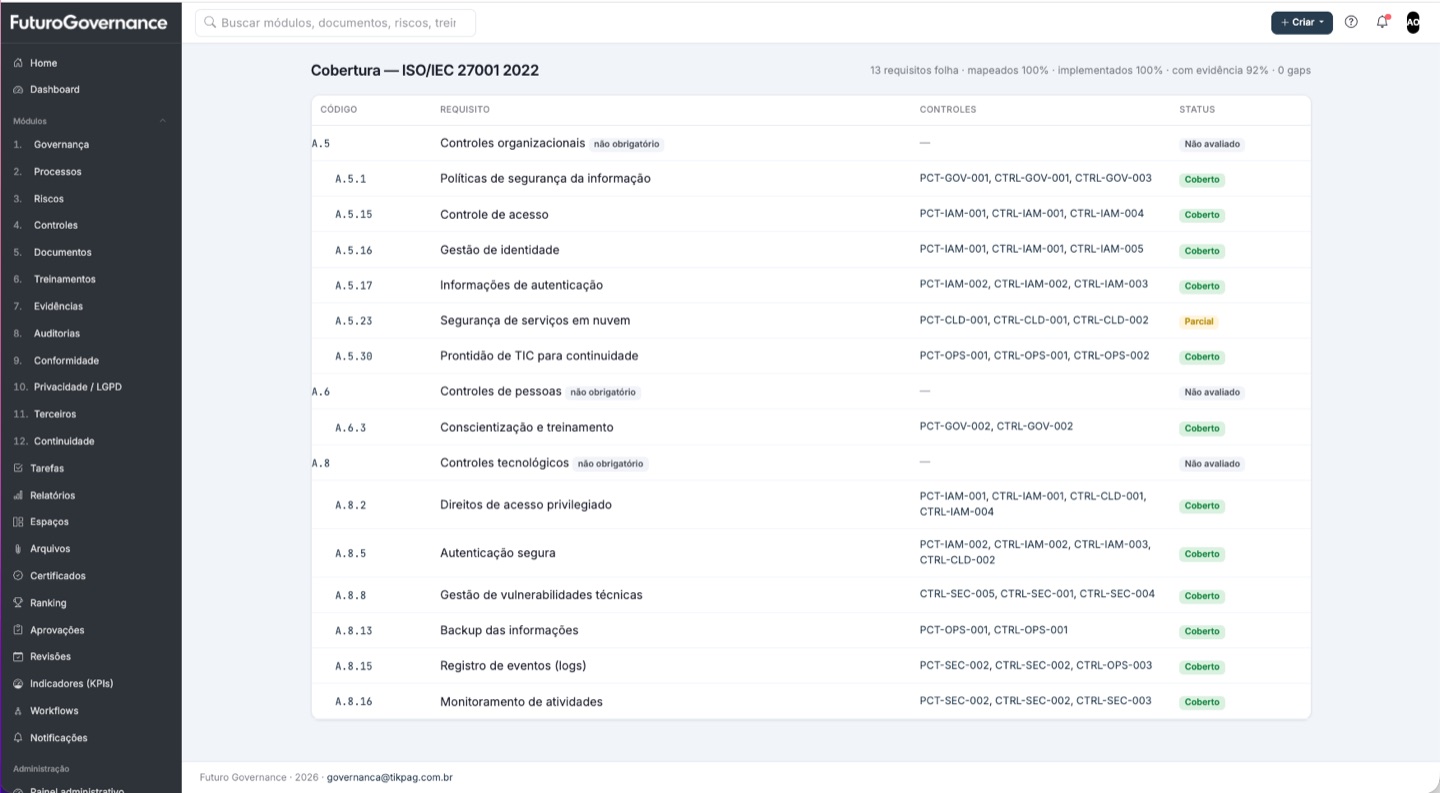Open the user avatar menu

[1413, 22]
